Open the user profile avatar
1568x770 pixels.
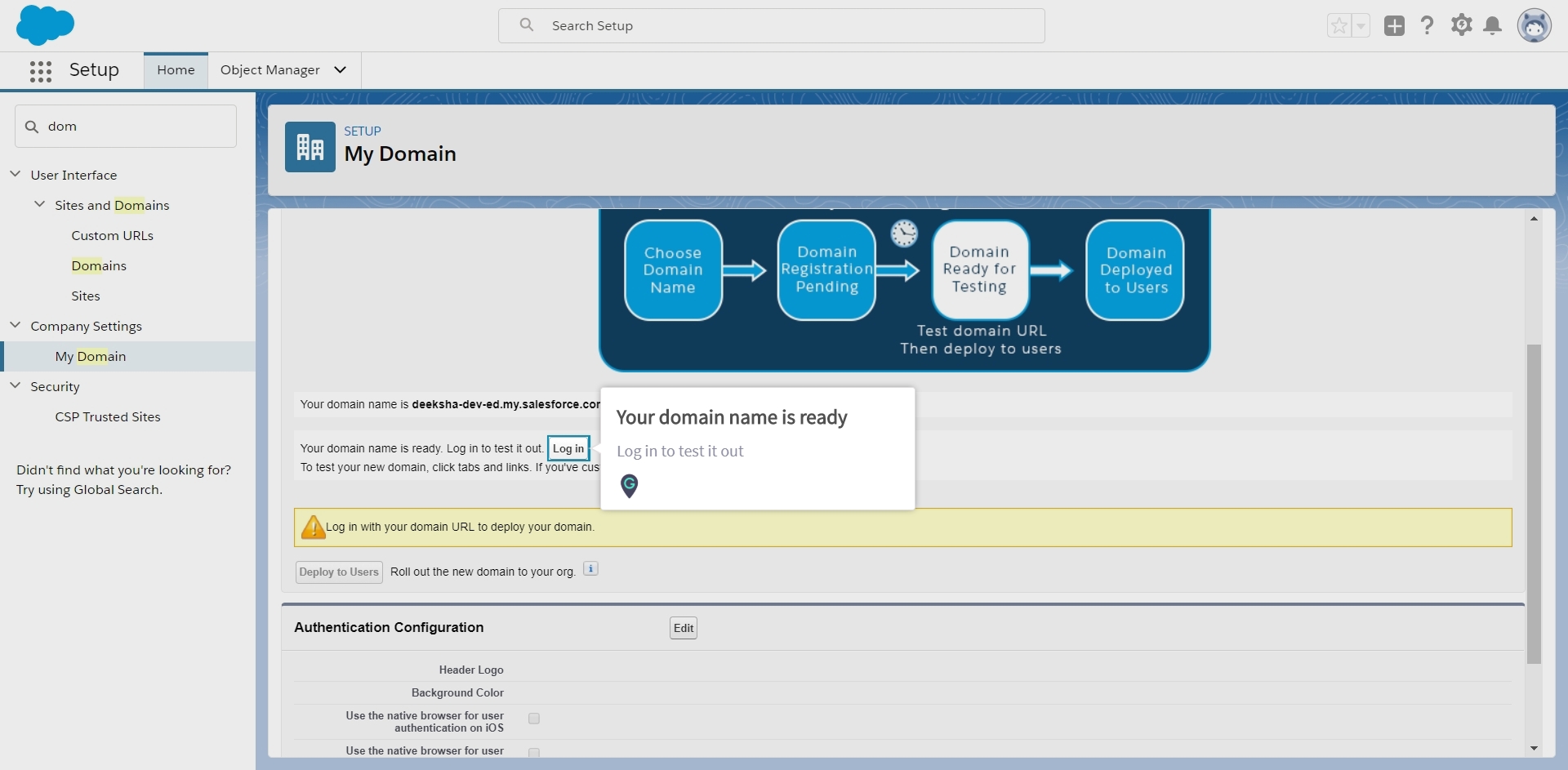pyautogui.click(x=1534, y=26)
